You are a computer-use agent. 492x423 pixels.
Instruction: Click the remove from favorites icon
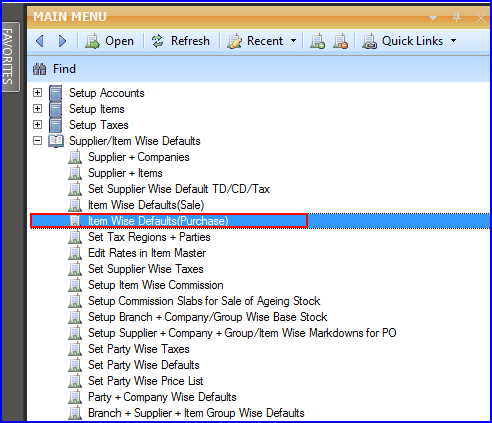click(x=340, y=41)
